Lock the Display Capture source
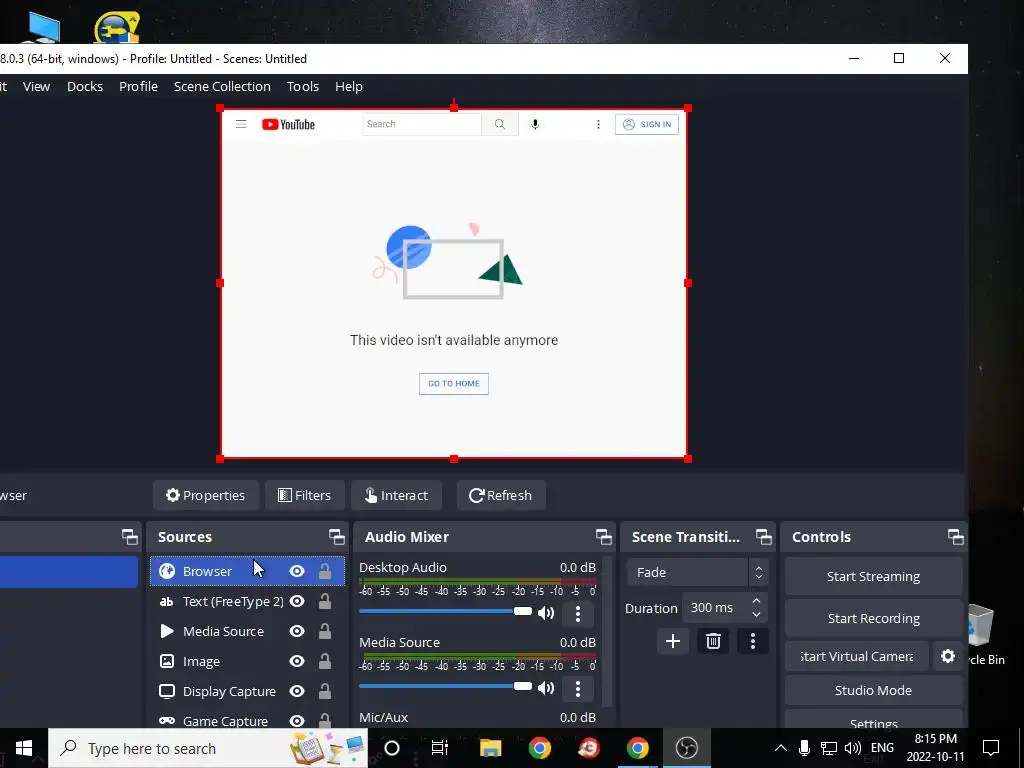This screenshot has height=768, width=1024. 325,692
